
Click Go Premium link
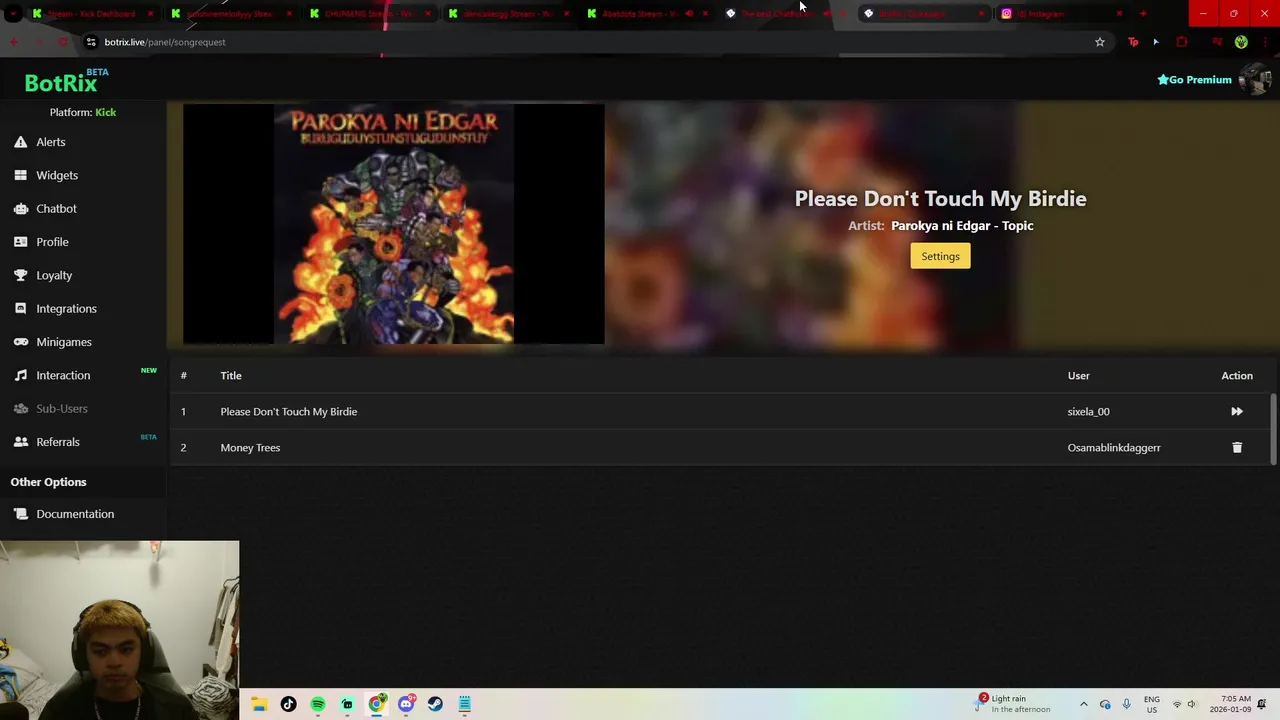pos(1194,80)
